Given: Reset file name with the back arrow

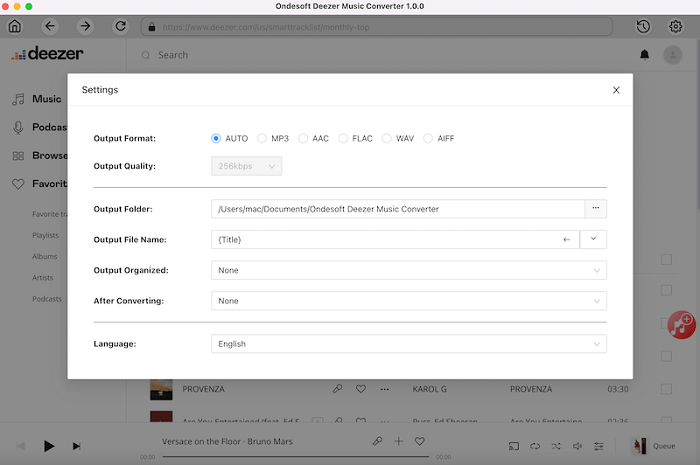Looking at the screenshot, I should point(567,240).
